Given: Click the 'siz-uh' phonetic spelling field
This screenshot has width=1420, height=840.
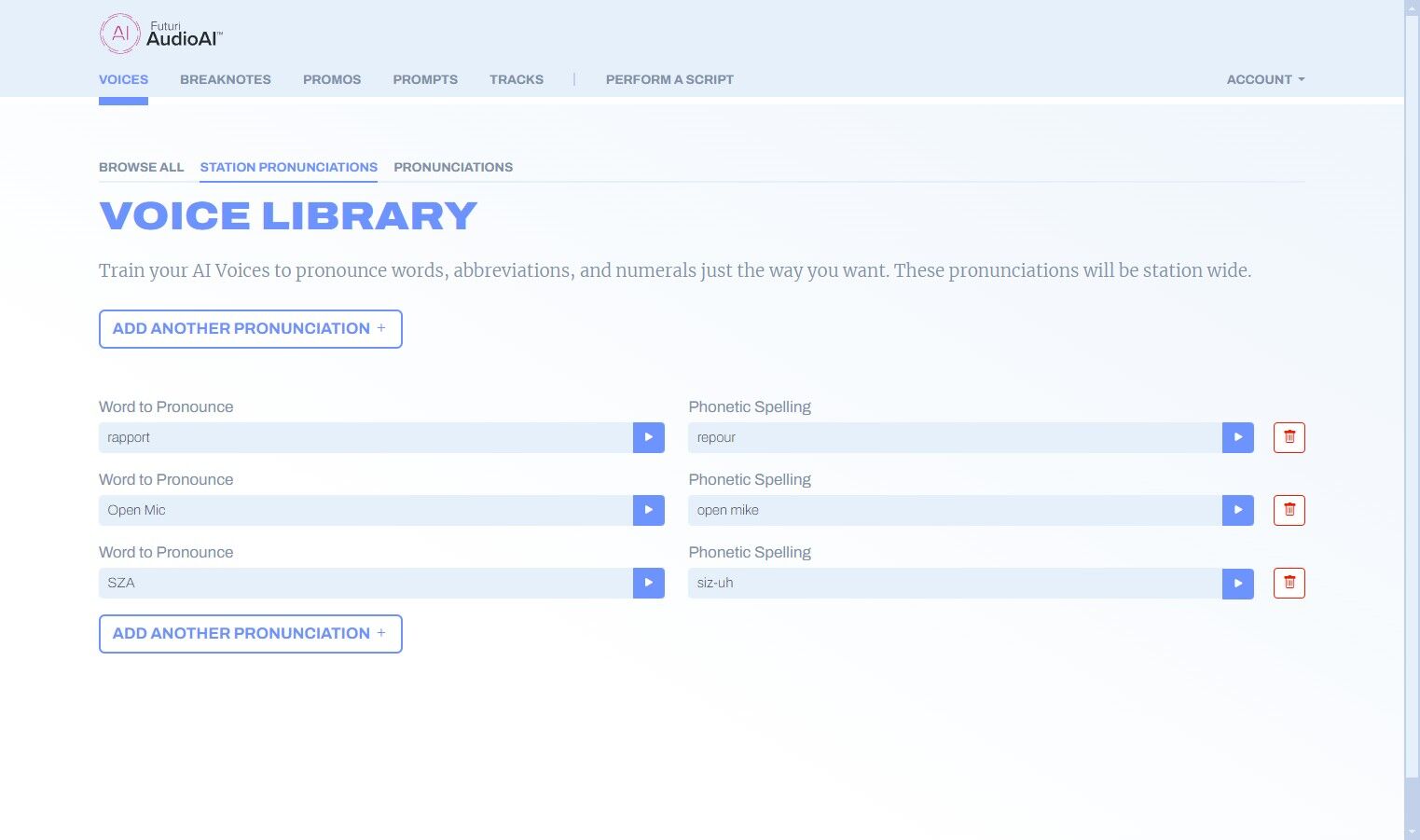Looking at the screenshot, I should click(x=954, y=583).
